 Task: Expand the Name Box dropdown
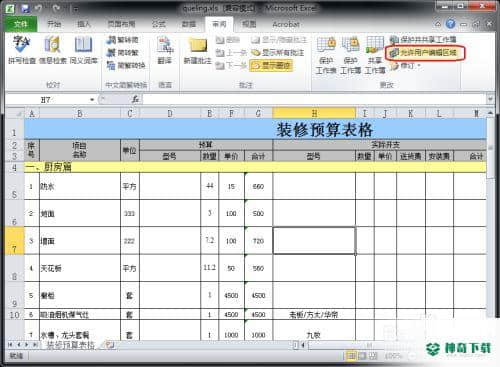(x=92, y=100)
